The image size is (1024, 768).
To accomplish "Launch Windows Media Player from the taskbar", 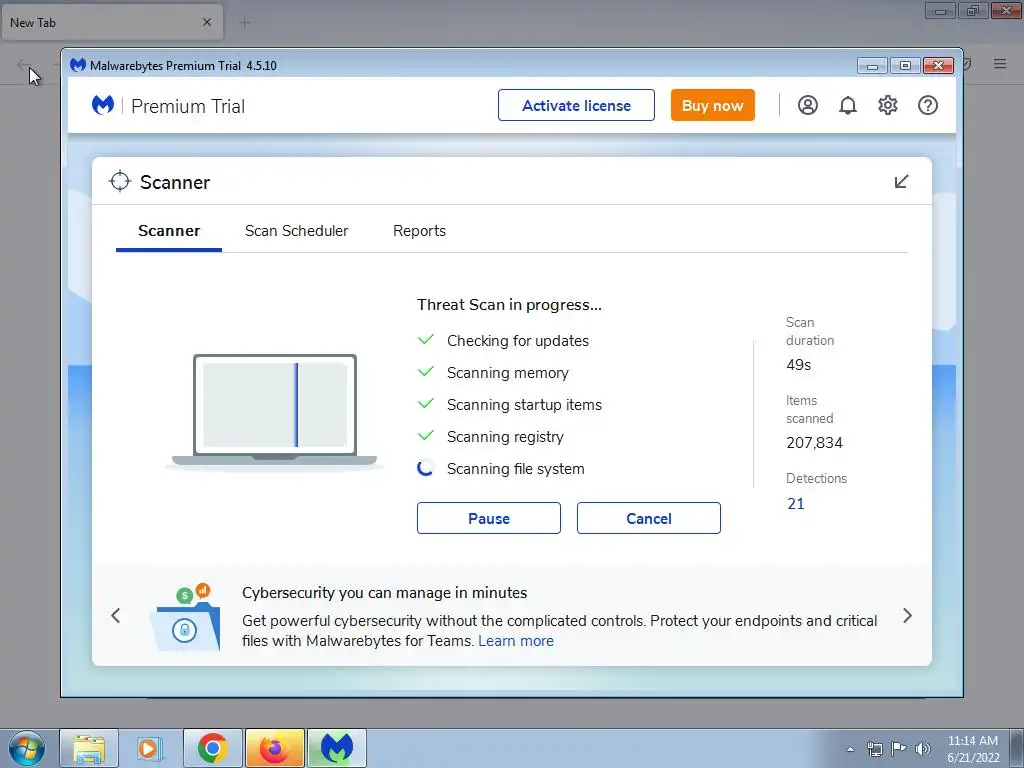I will pyautogui.click(x=150, y=748).
